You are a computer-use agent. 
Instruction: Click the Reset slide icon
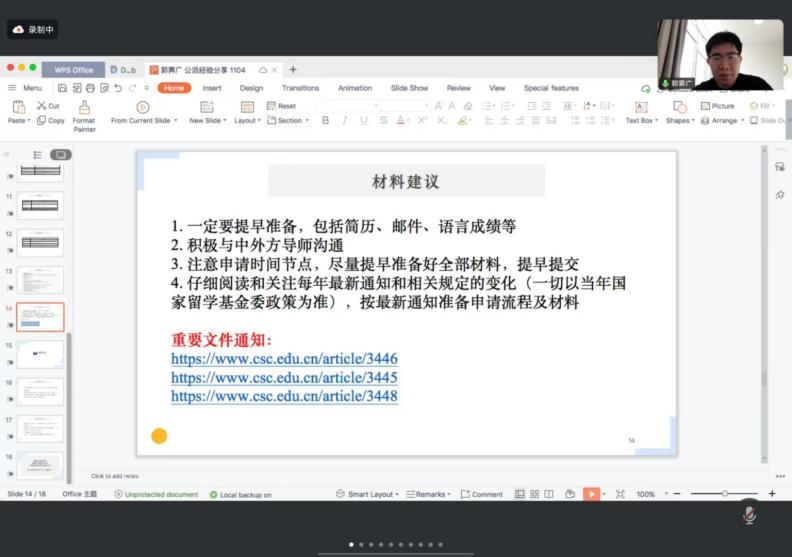[x=272, y=105]
